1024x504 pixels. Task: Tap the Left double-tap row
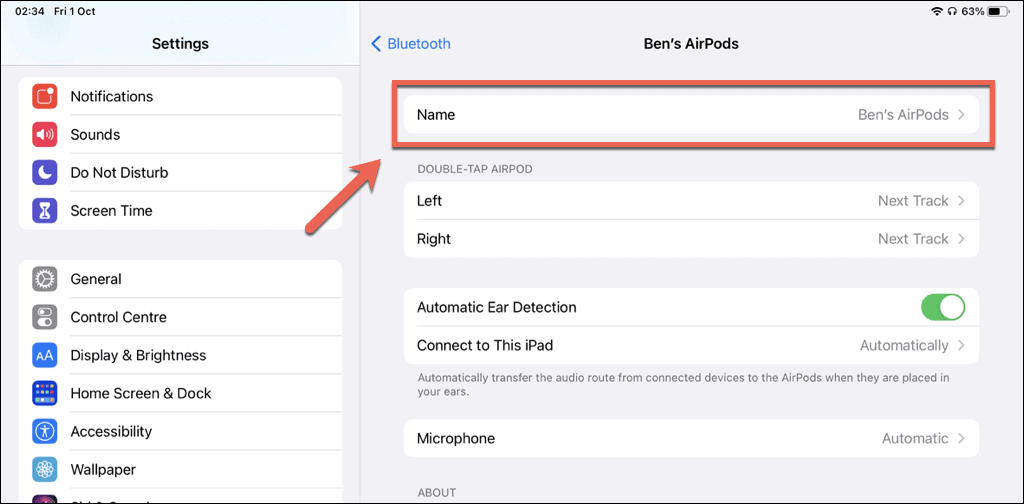[691, 201]
